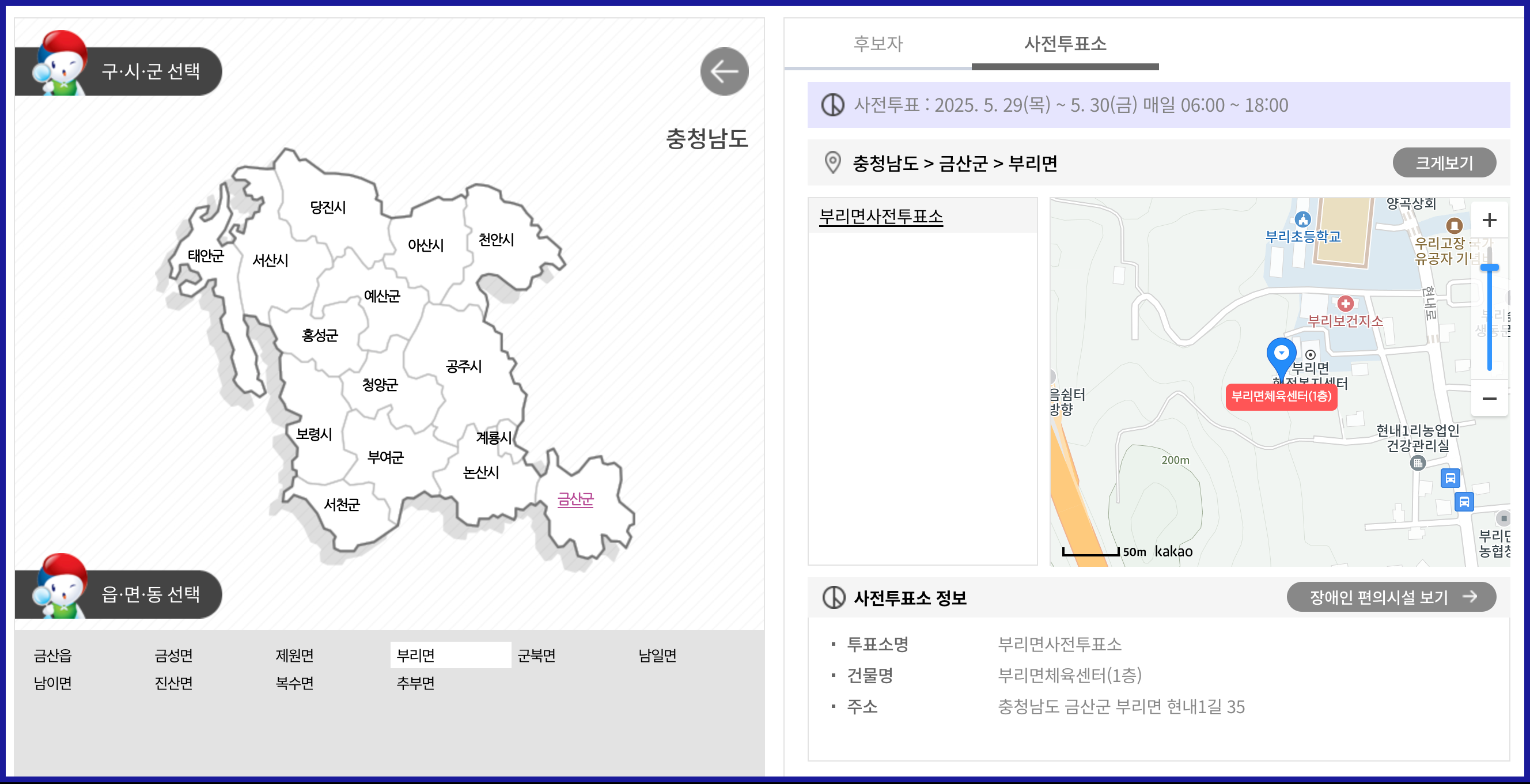Click the 부리초등학교 school icon
Image resolution: width=1530 pixels, height=784 pixels.
tap(1302, 219)
